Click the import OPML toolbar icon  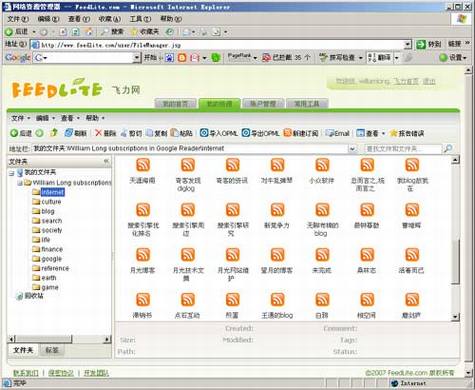coord(204,133)
